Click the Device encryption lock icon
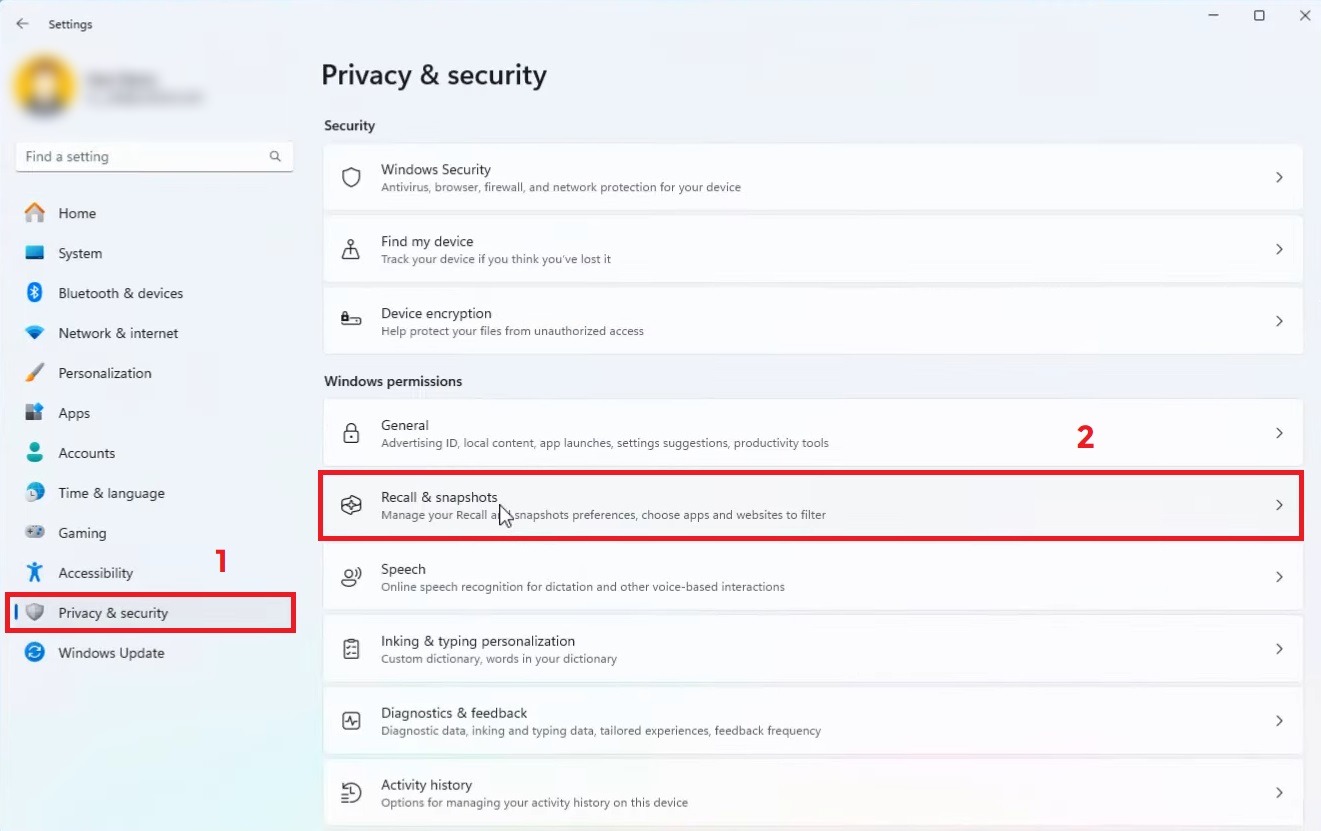This screenshot has height=831, width=1321. click(351, 320)
